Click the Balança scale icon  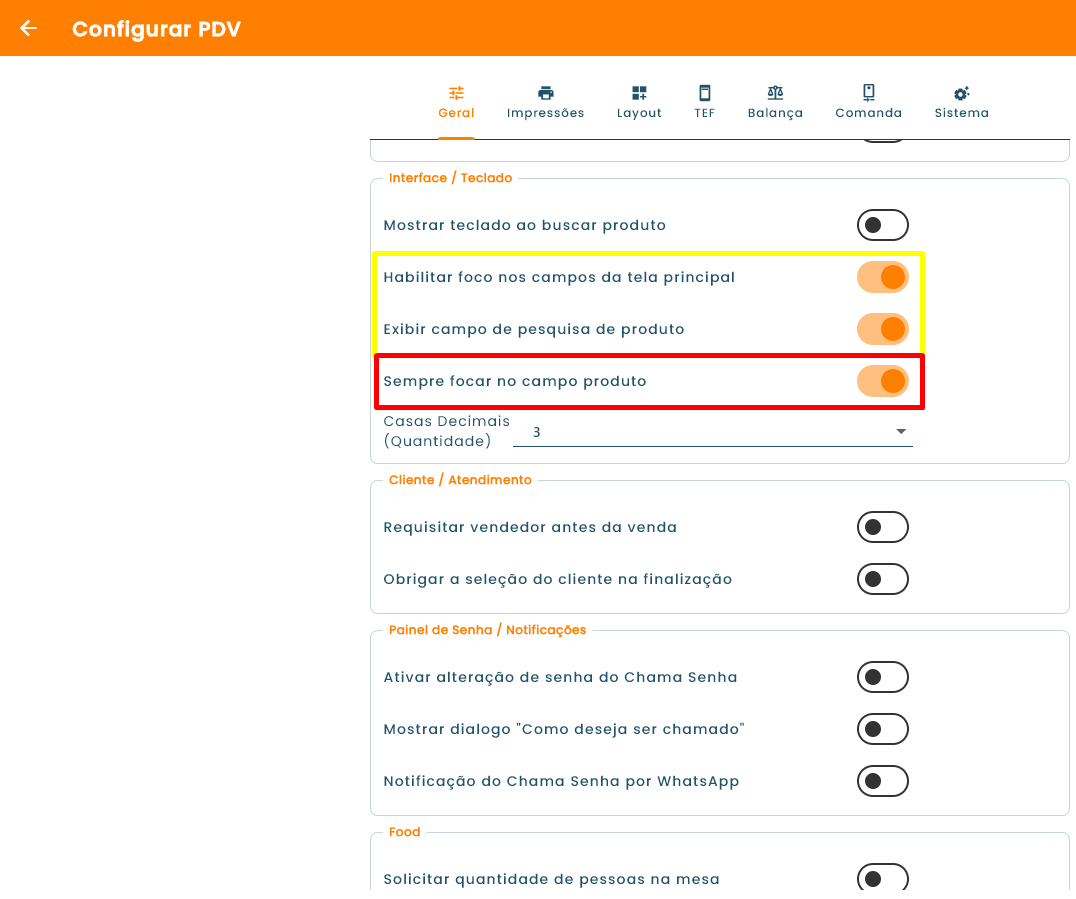[775, 93]
